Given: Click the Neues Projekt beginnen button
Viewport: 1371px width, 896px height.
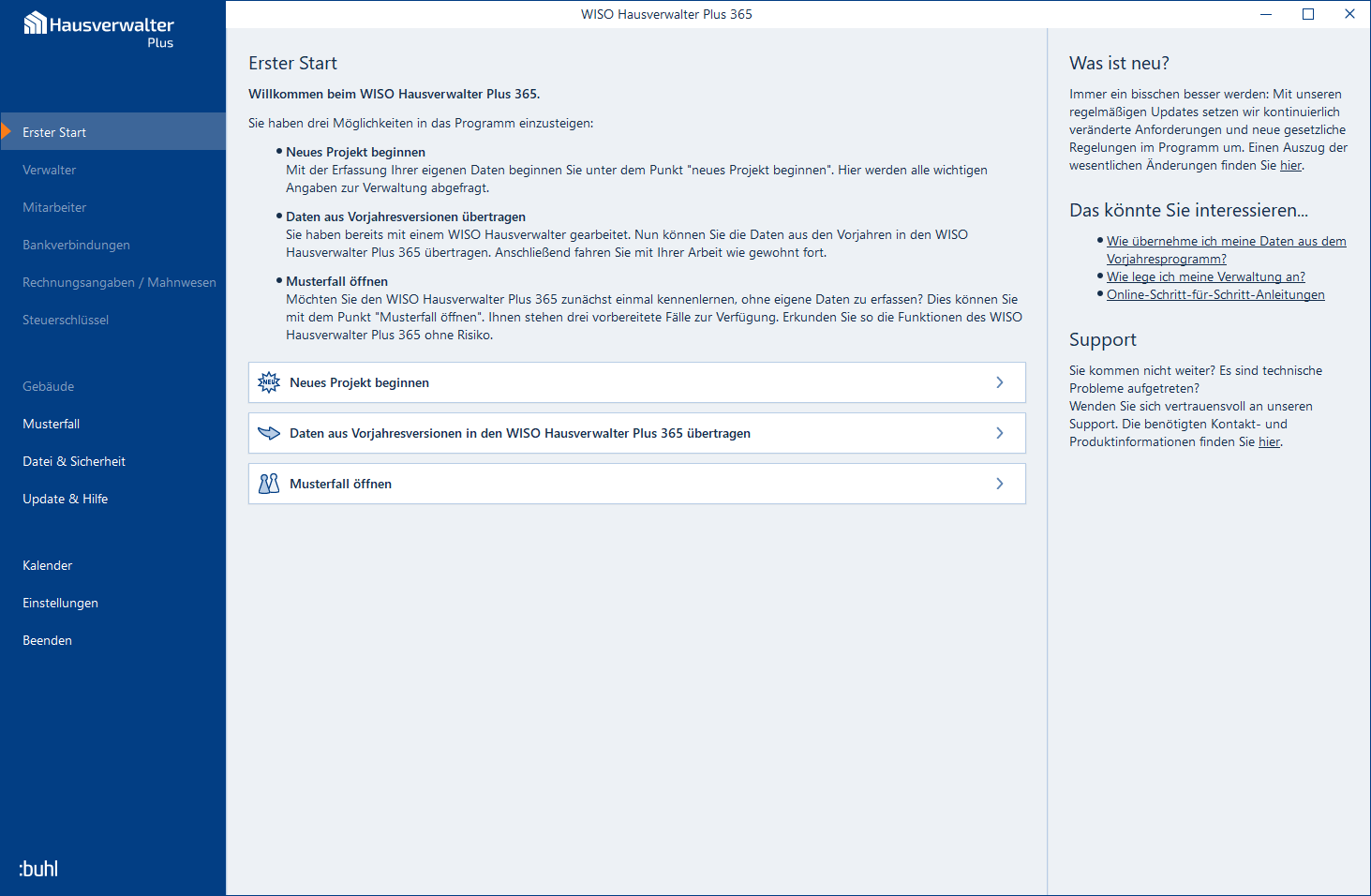Looking at the screenshot, I should (637, 382).
